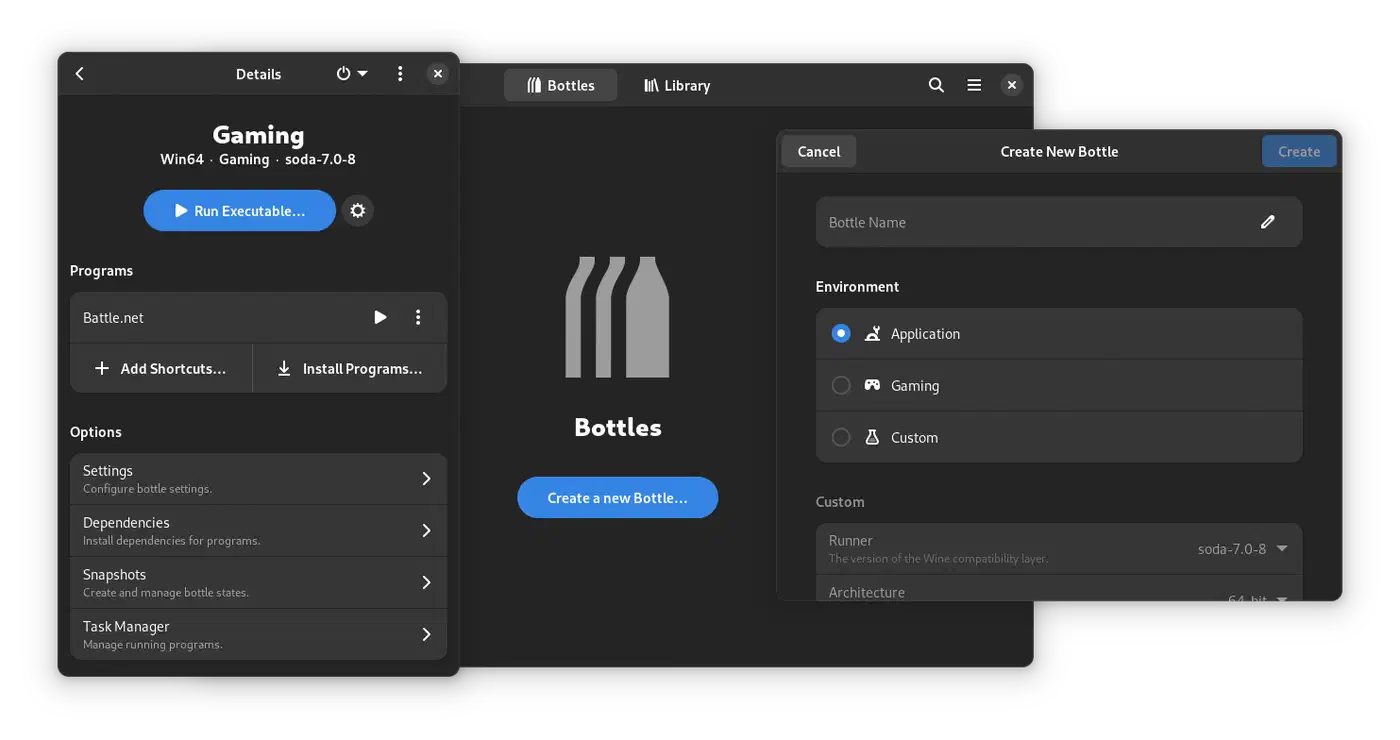Open the Snapshots option row

coord(258,583)
